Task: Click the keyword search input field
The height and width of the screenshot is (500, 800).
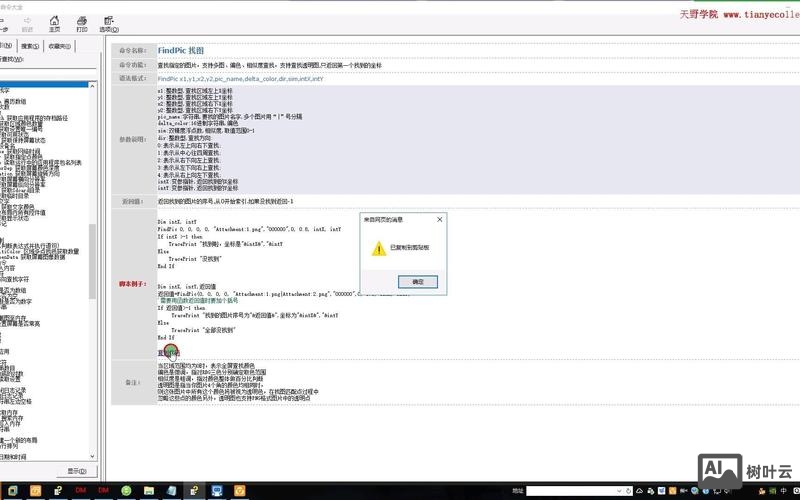Action: tap(48, 72)
